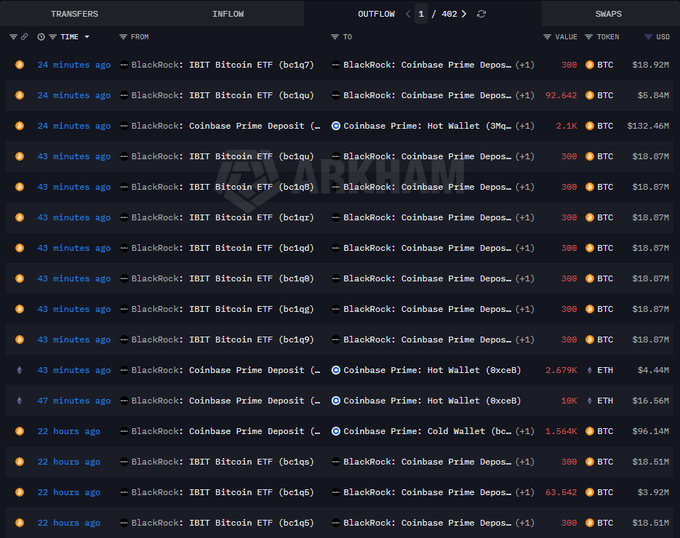Click BTC token icon in the $132.46M row

pyautogui.click(x=589, y=126)
